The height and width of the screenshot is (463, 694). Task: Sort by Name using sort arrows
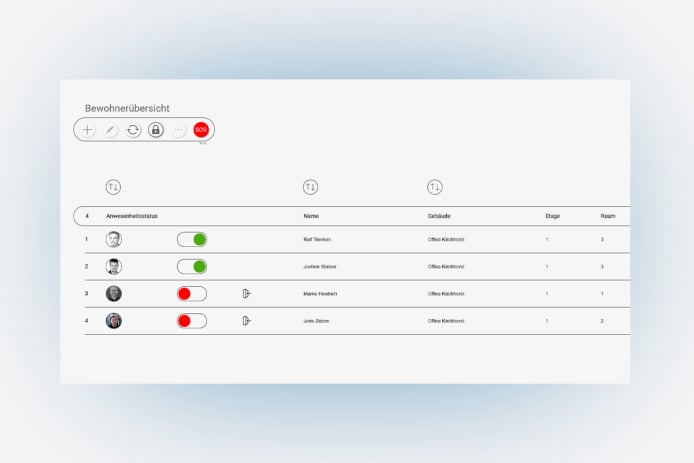point(310,187)
